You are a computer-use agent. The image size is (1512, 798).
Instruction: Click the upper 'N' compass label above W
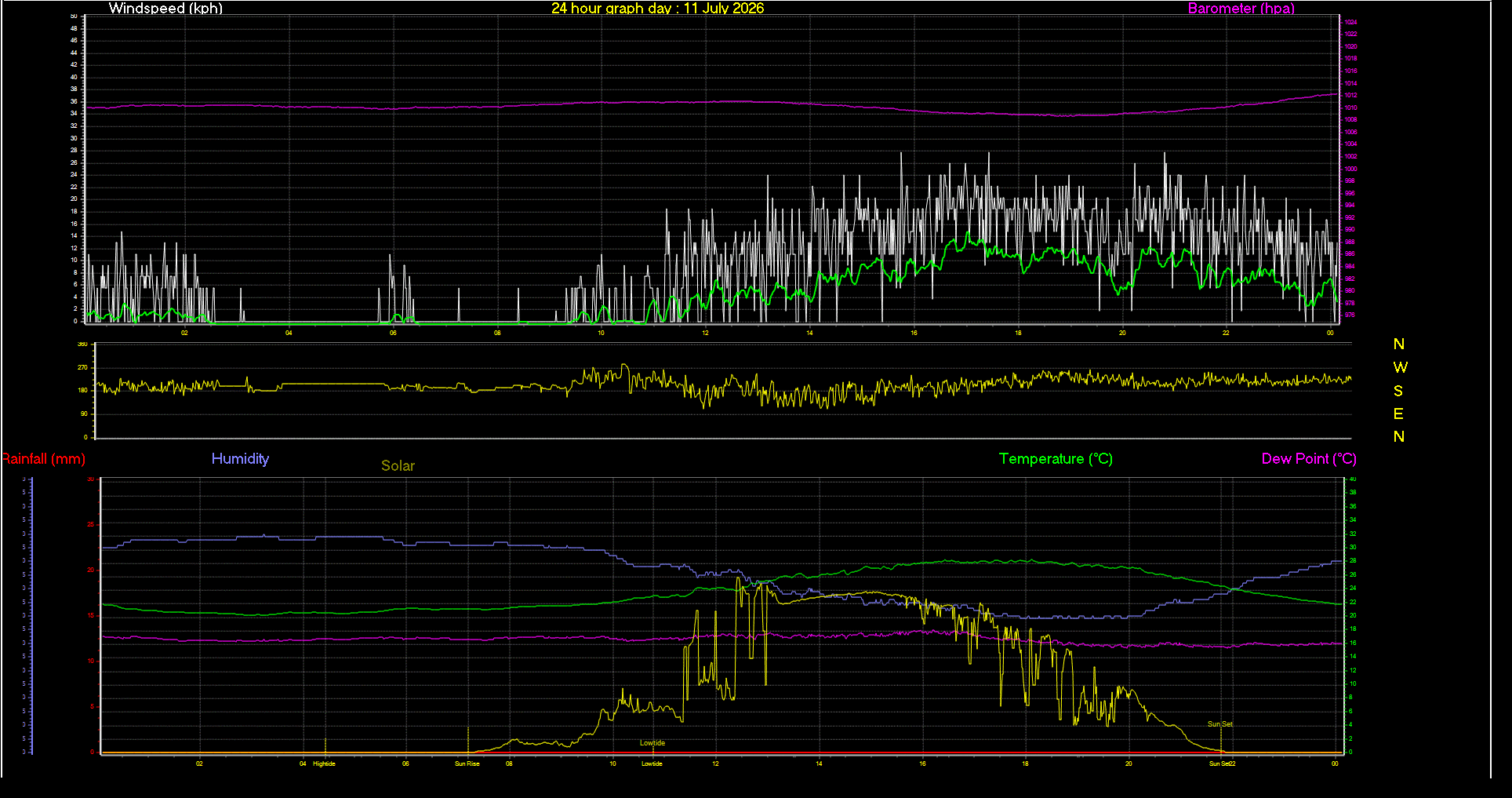[x=1399, y=344]
